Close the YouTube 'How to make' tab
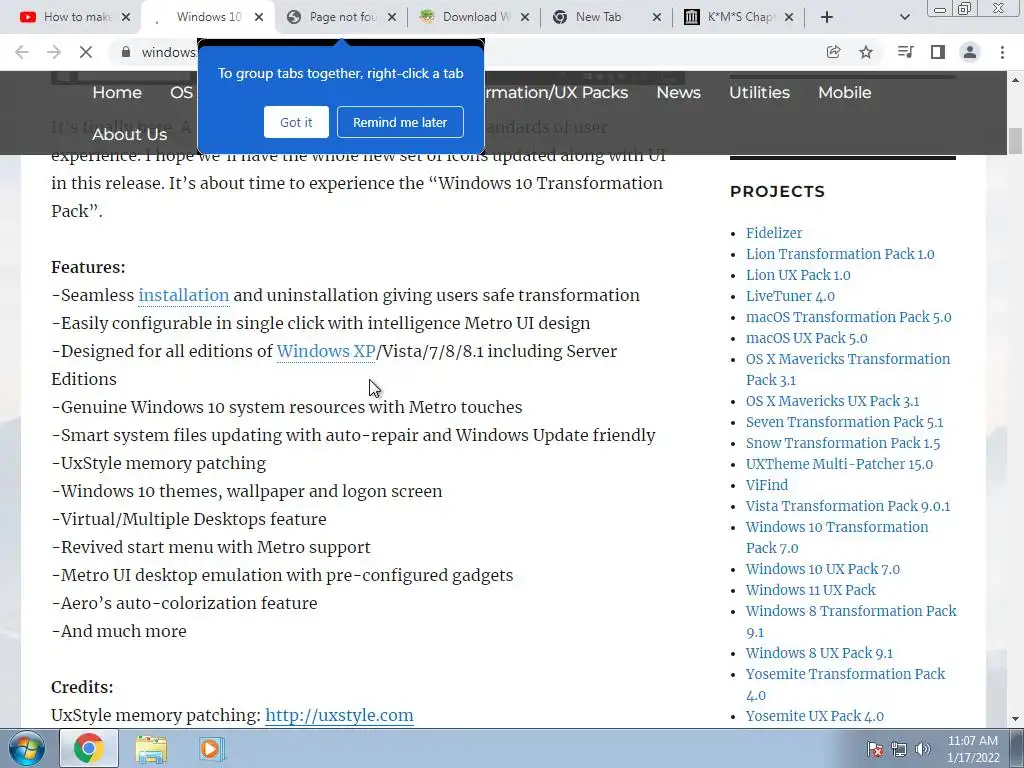Viewport: 1024px width, 768px height. pyautogui.click(x=126, y=17)
